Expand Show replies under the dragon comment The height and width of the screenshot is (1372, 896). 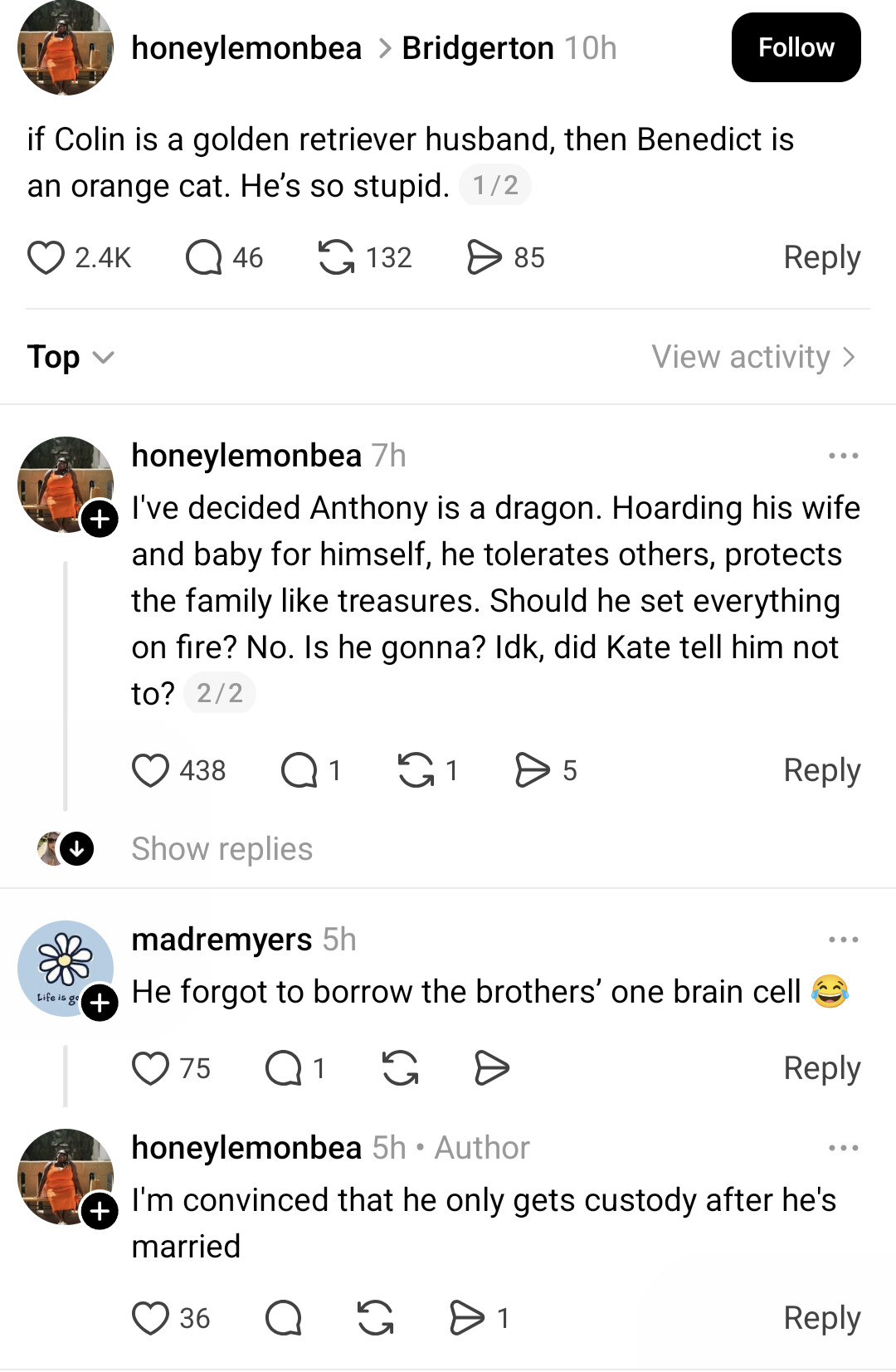point(222,849)
